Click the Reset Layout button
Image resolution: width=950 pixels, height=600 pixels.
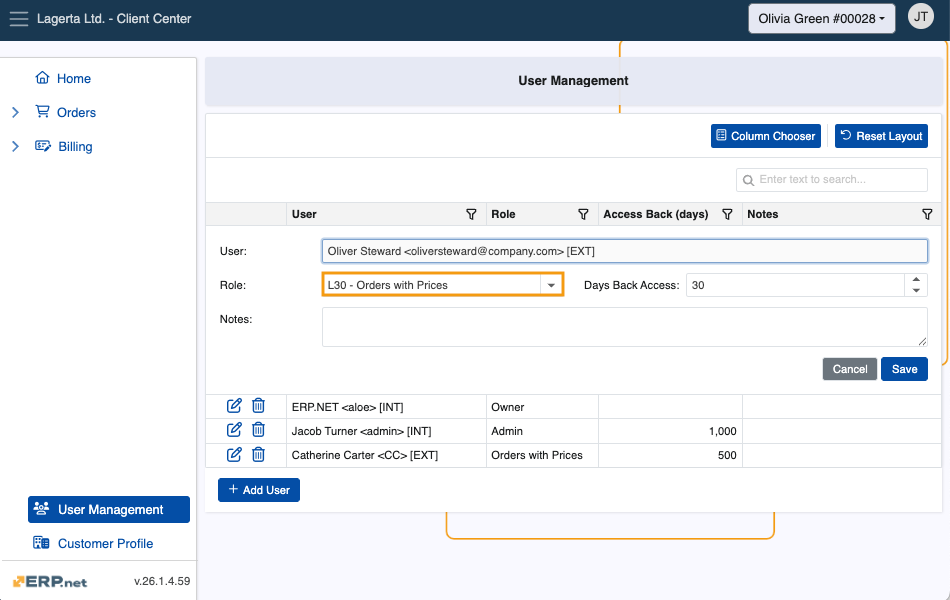[881, 136]
